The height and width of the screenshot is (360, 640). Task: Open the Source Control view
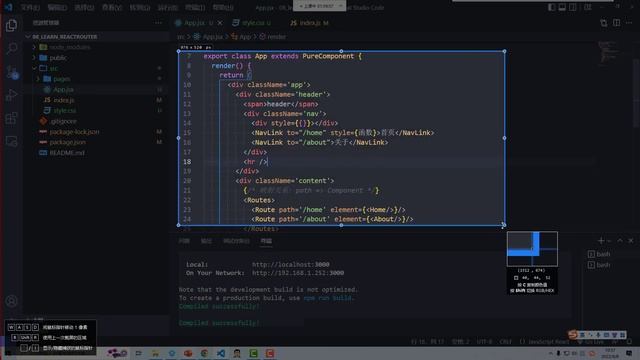coord(11,72)
